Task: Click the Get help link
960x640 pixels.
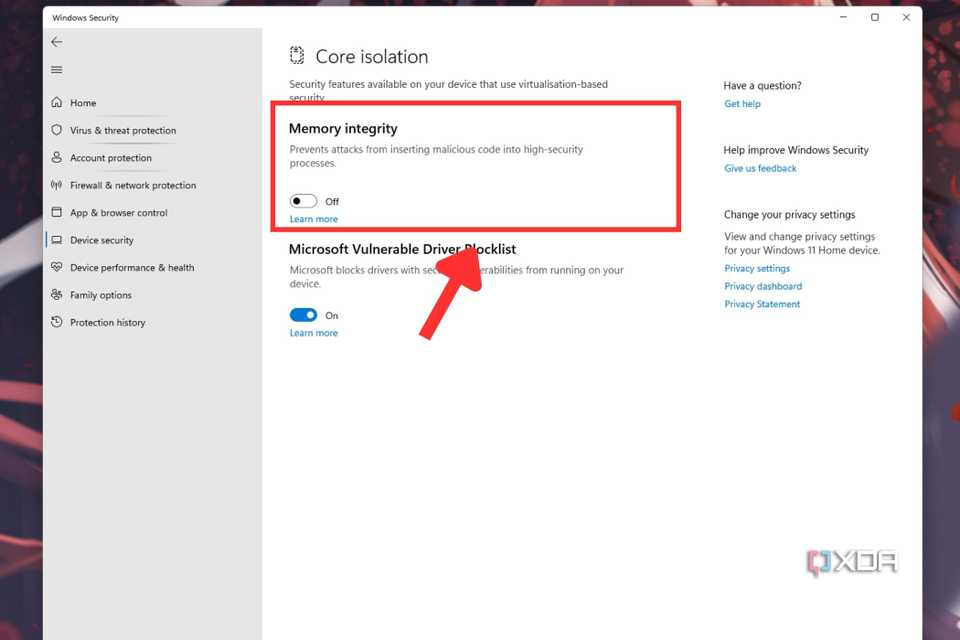Action: (742, 103)
